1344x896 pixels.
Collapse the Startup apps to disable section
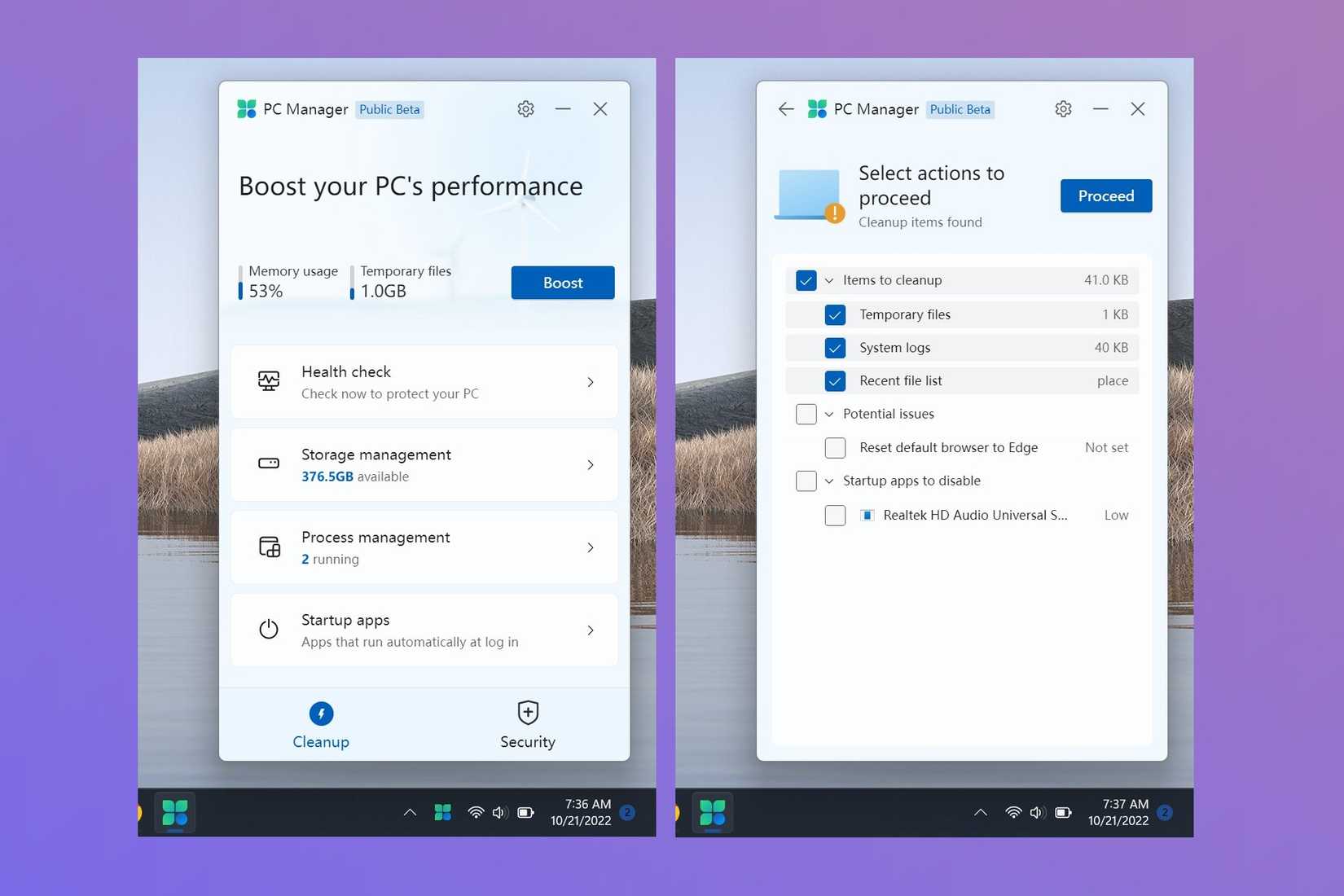[x=828, y=481]
